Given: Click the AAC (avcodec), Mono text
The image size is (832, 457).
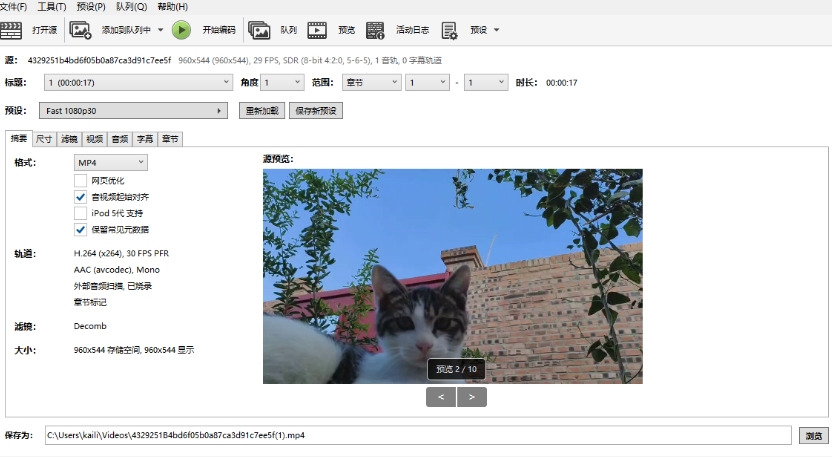Looking at the screenshot, I should click(117, 270).
